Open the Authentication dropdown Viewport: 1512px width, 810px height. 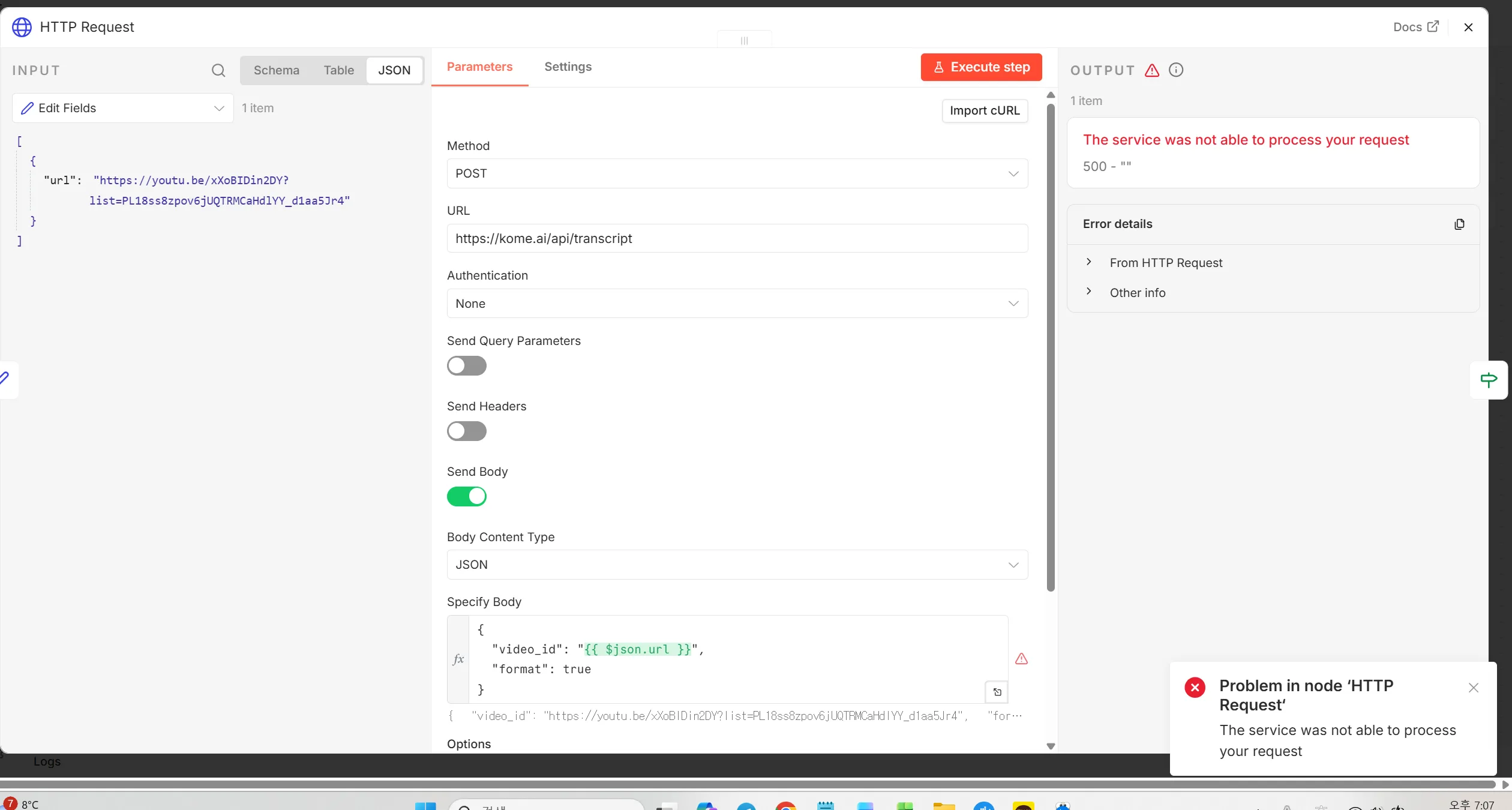(x=737, y=304)
